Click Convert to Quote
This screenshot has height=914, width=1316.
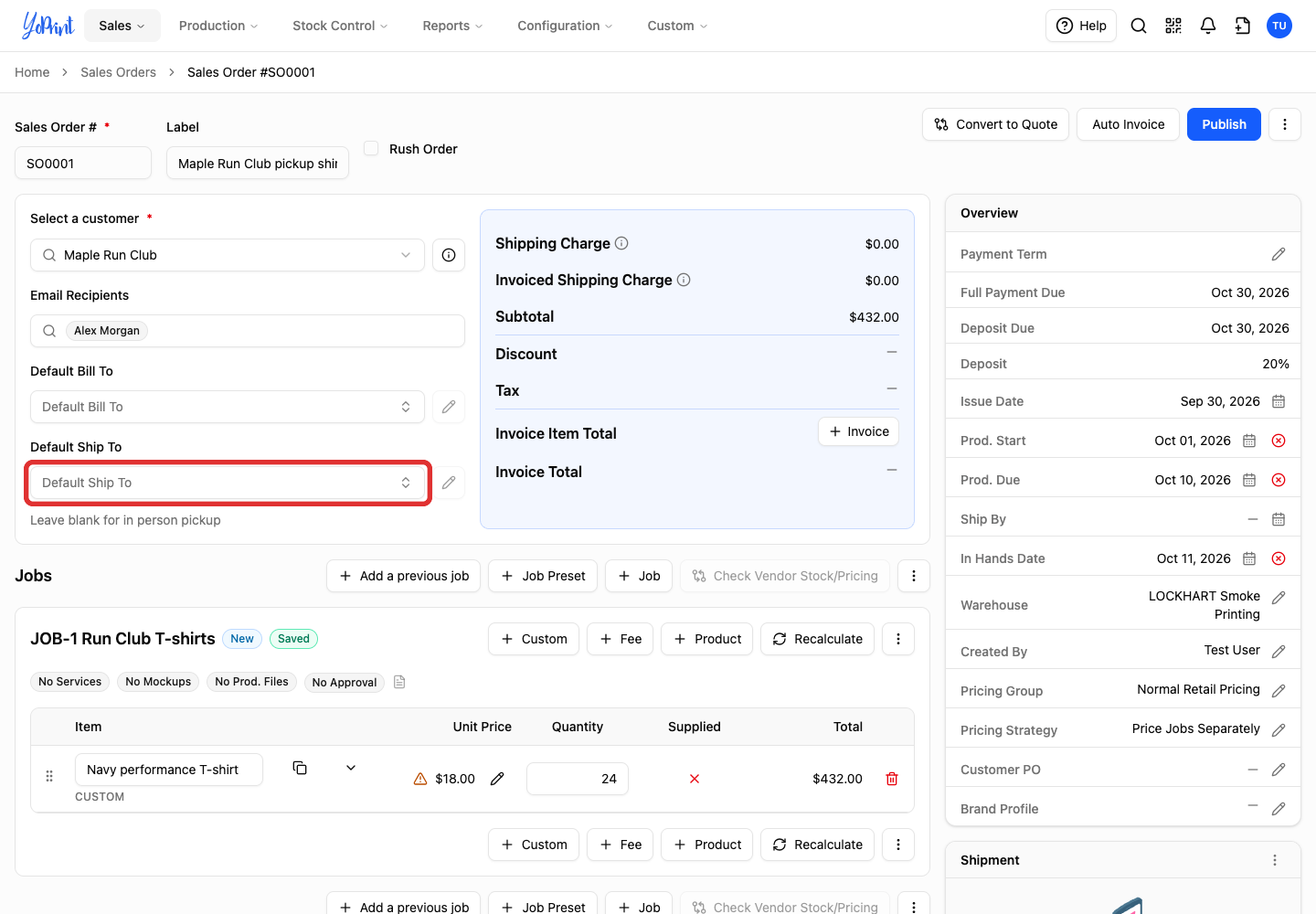[x=996, y=124]
